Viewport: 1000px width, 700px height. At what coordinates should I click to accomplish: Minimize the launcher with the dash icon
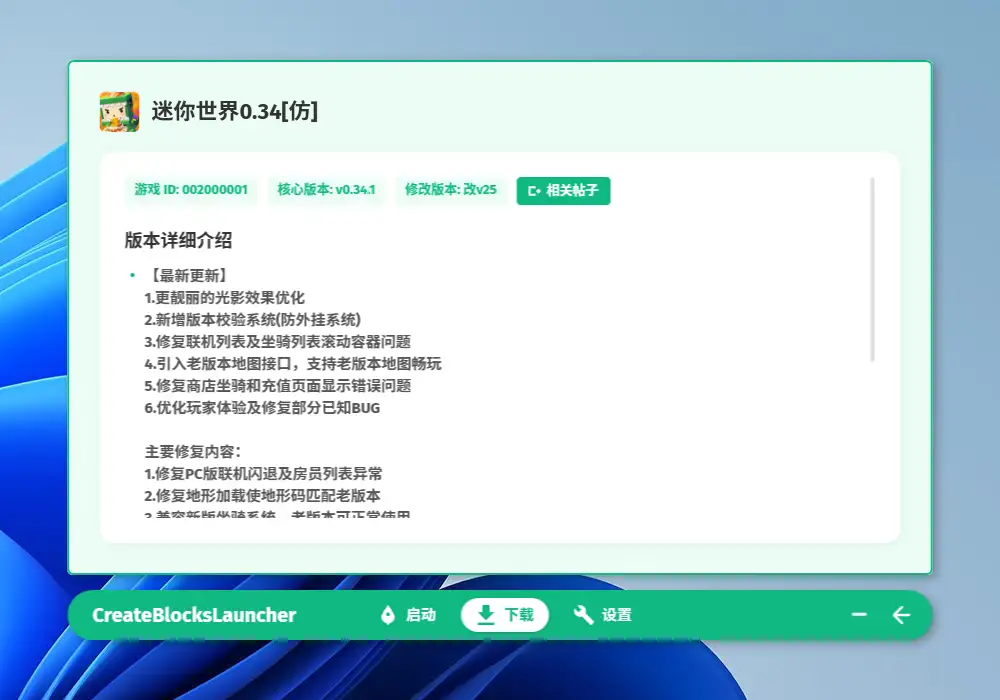[x=859, y=615]
